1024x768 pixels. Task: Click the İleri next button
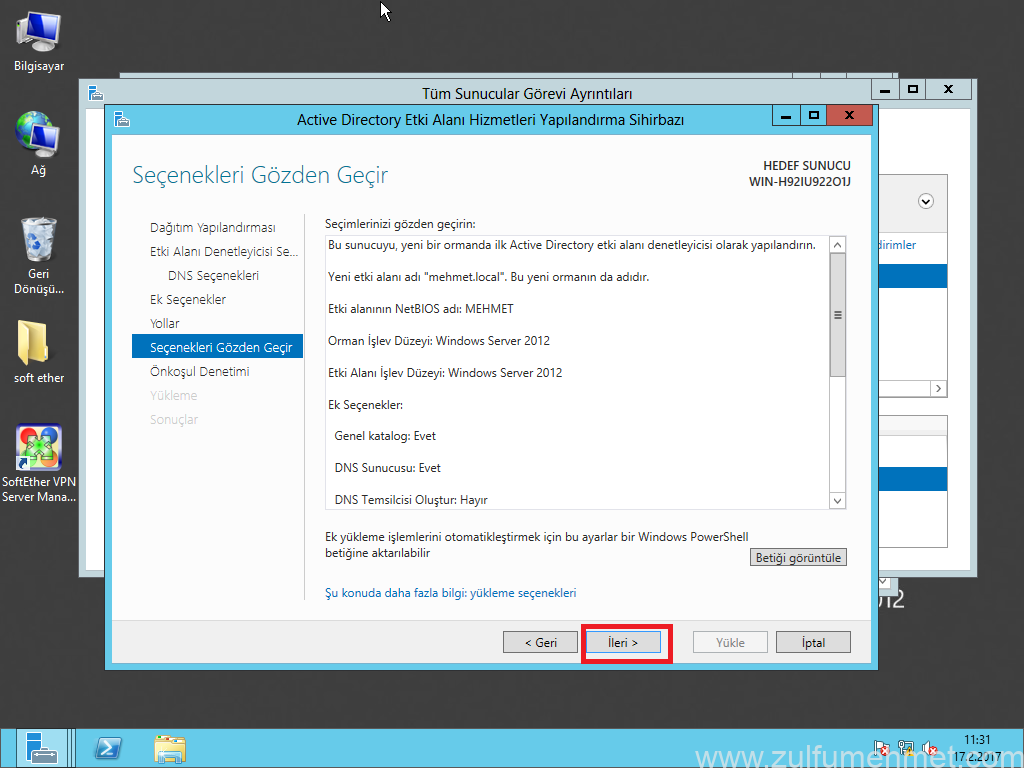623,642
